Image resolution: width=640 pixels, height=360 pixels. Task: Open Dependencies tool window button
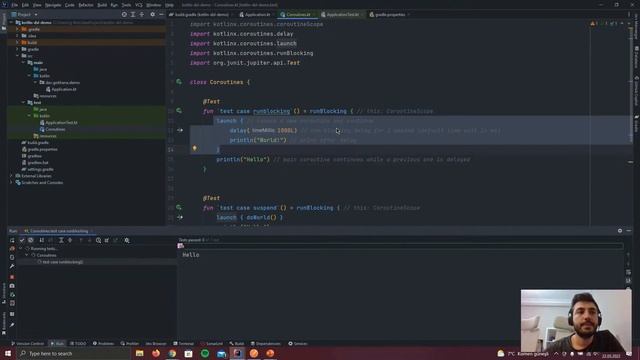[x=266, y=344]
